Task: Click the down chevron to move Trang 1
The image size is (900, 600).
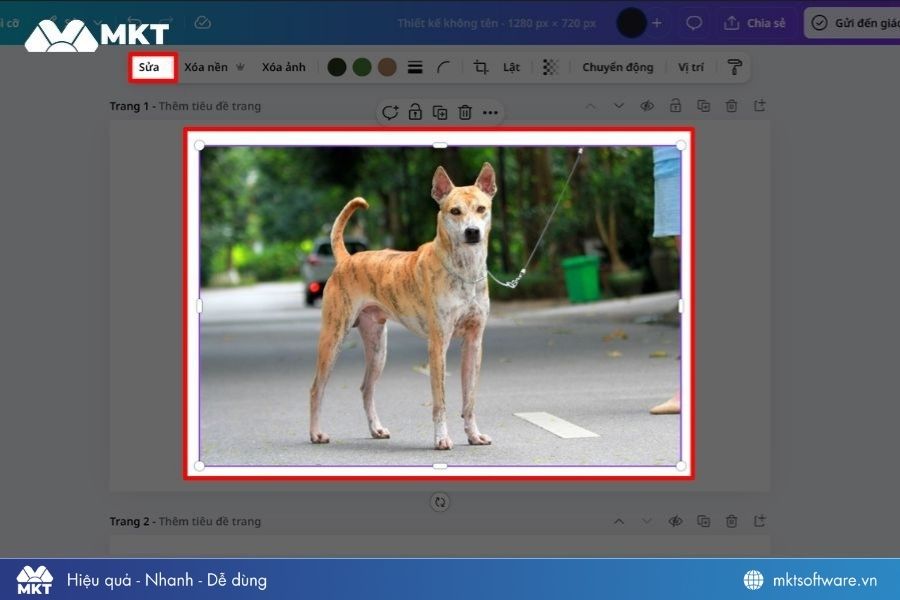Action: pos(620,105)
